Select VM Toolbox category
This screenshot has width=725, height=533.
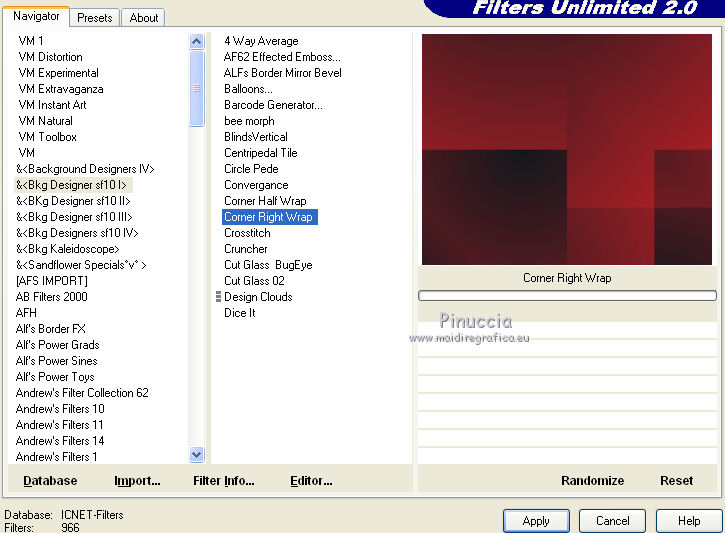pos(47,137)
